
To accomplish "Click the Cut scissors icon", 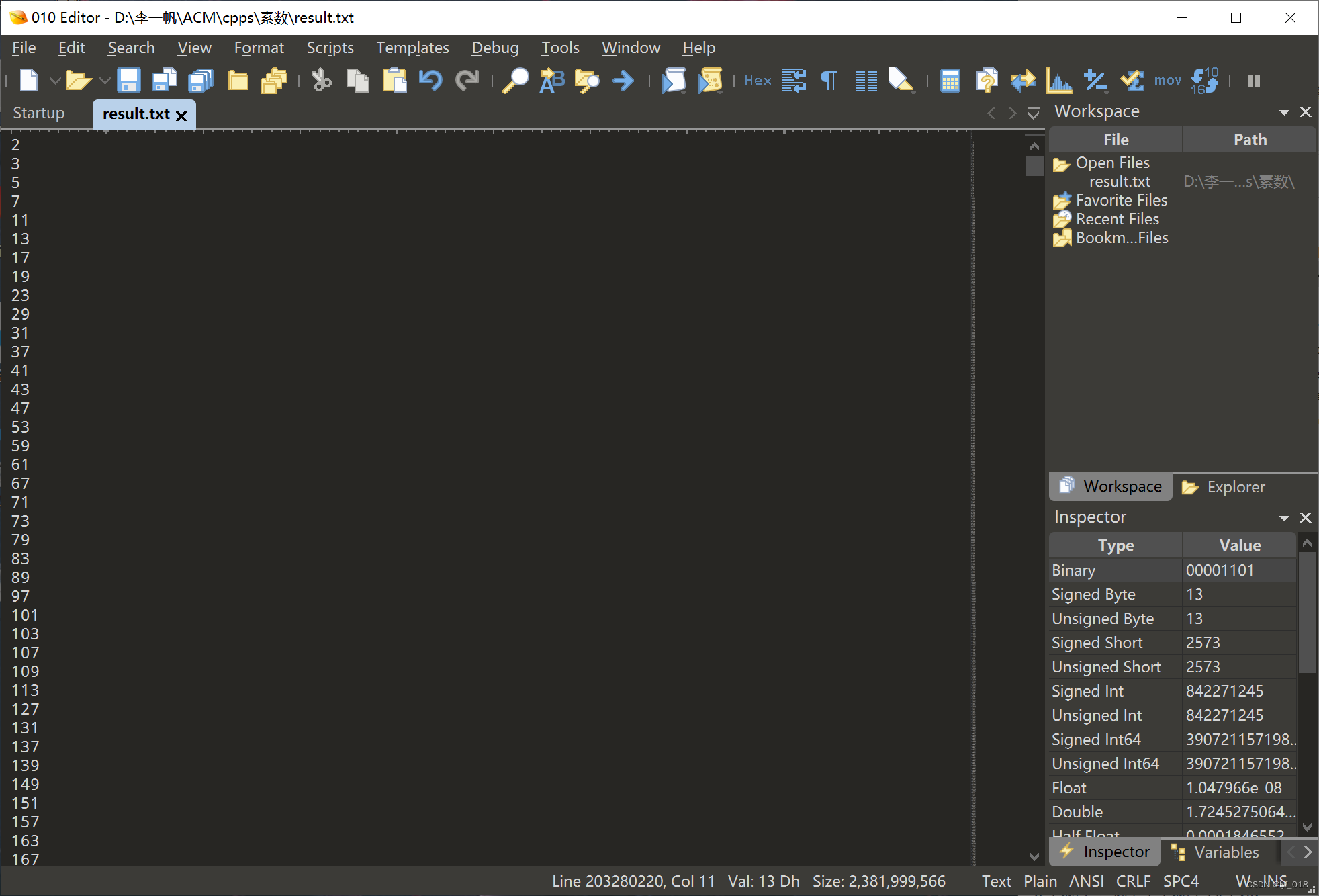I will pos(322,81).
